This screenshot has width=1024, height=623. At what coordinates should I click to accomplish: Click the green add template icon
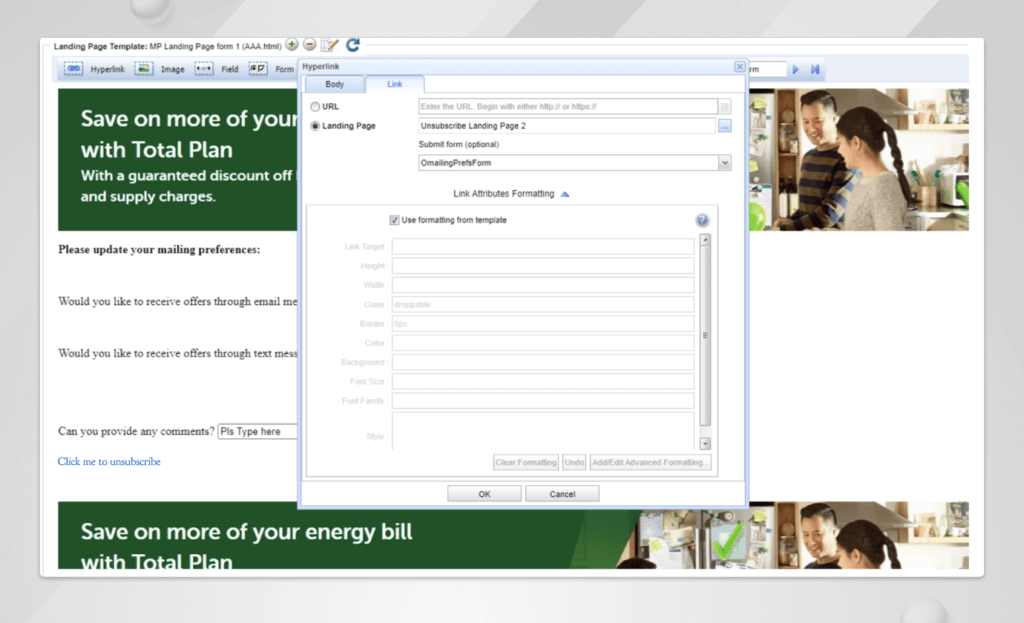click(292, 45)
